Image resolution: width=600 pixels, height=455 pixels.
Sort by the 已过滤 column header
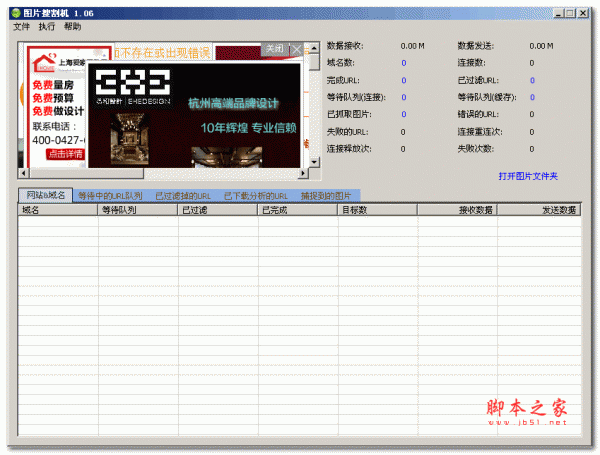pyautogui.click(x=218, y=210)
